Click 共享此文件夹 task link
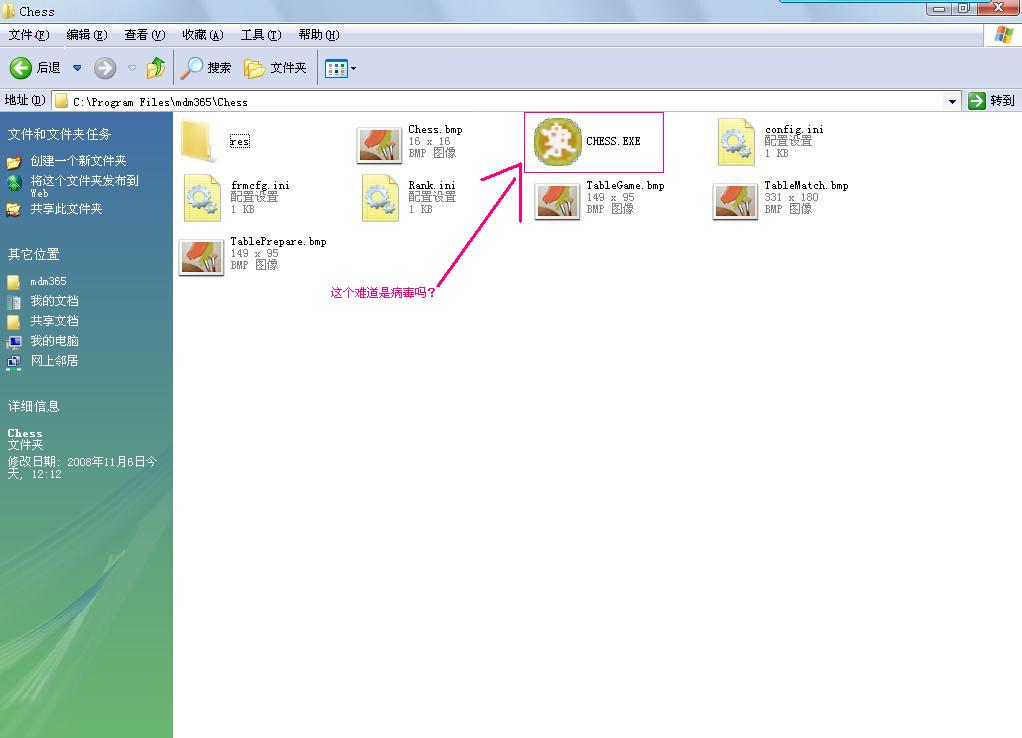The height and width of the screenshot is (738, 1022). [x=66, y=209]
